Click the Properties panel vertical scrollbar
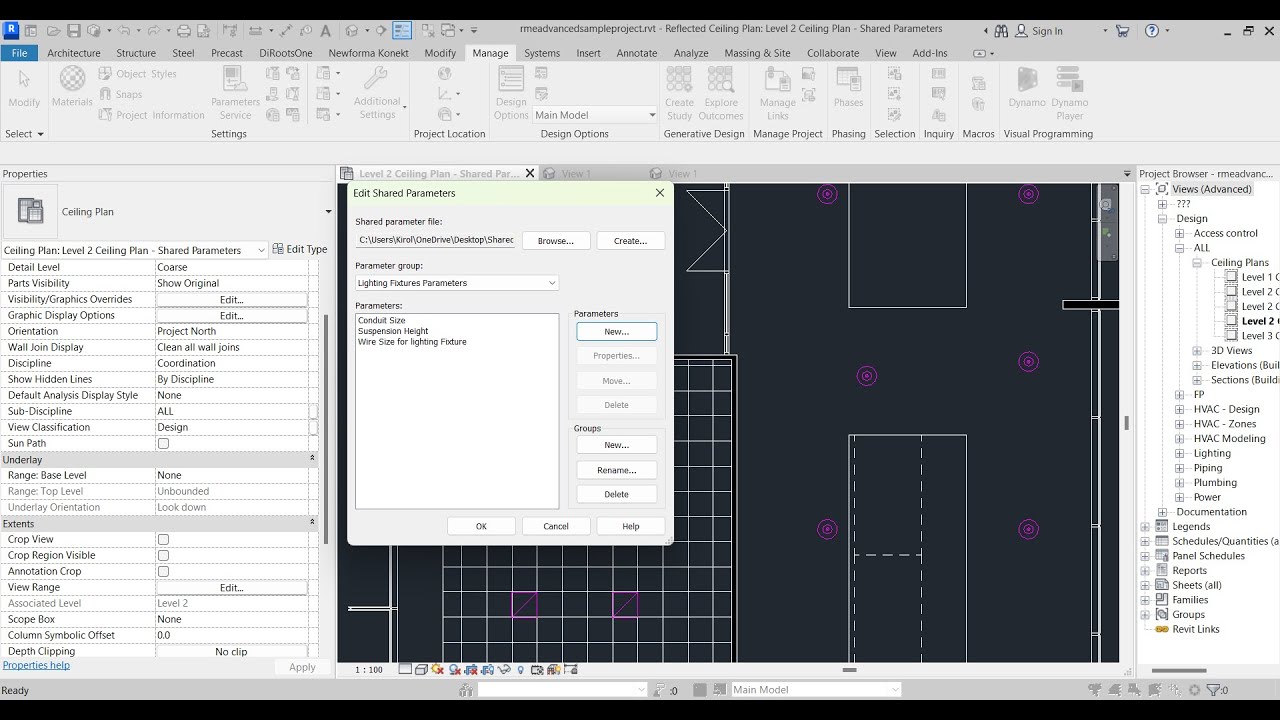Image resolution: width=1280 pixels, height=720 pixels. pos(326,430)
